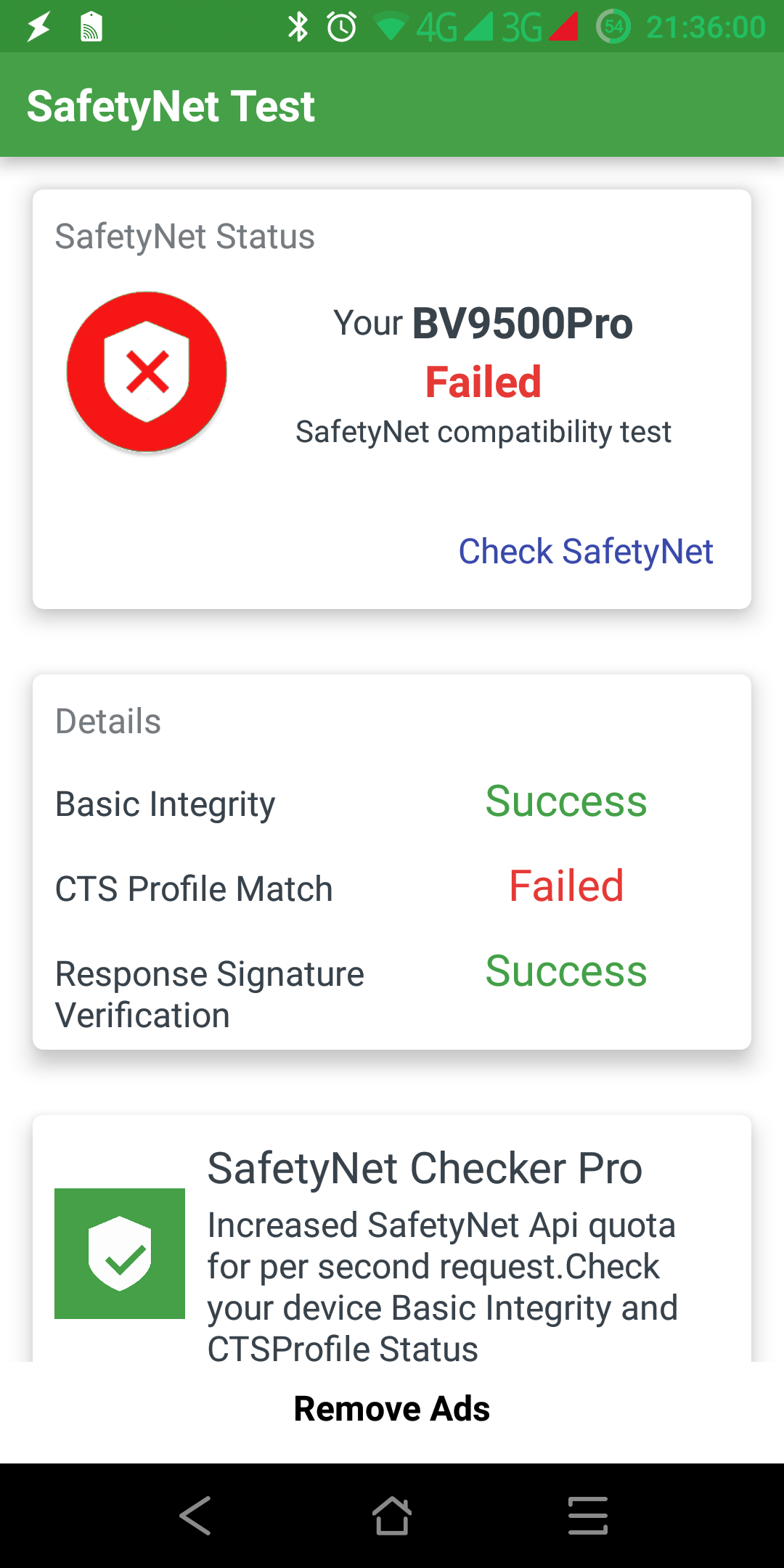Tap the Details card header
The image size is (784, 1568).
pos(108,721)
